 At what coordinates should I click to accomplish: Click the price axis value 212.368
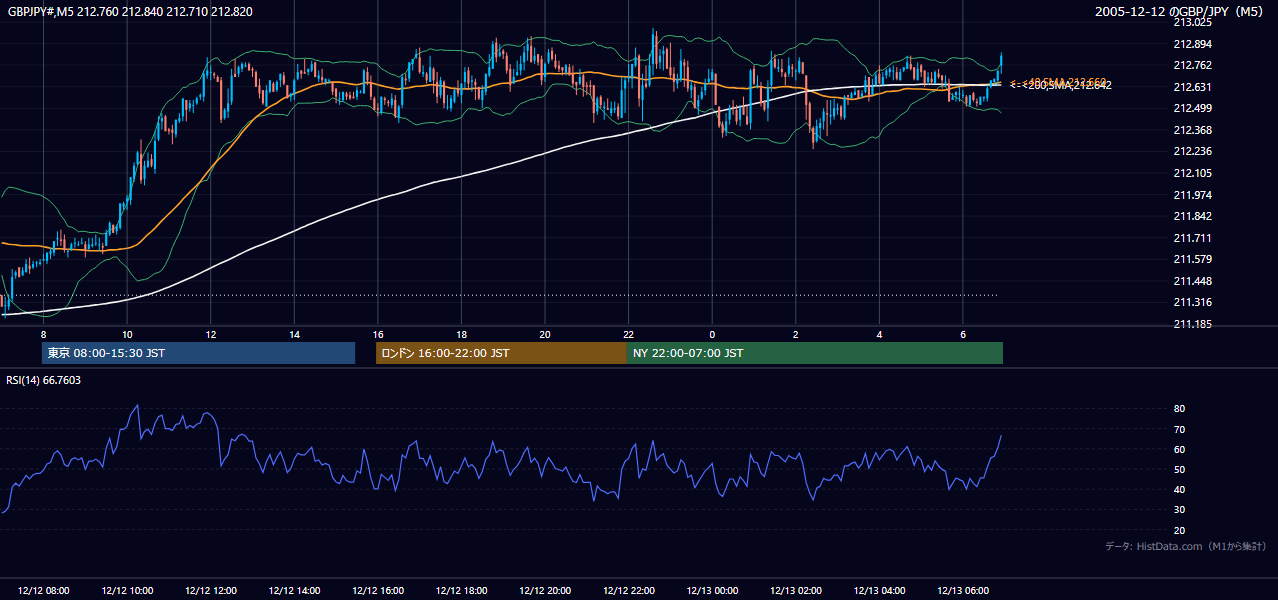coord(1192,130)
